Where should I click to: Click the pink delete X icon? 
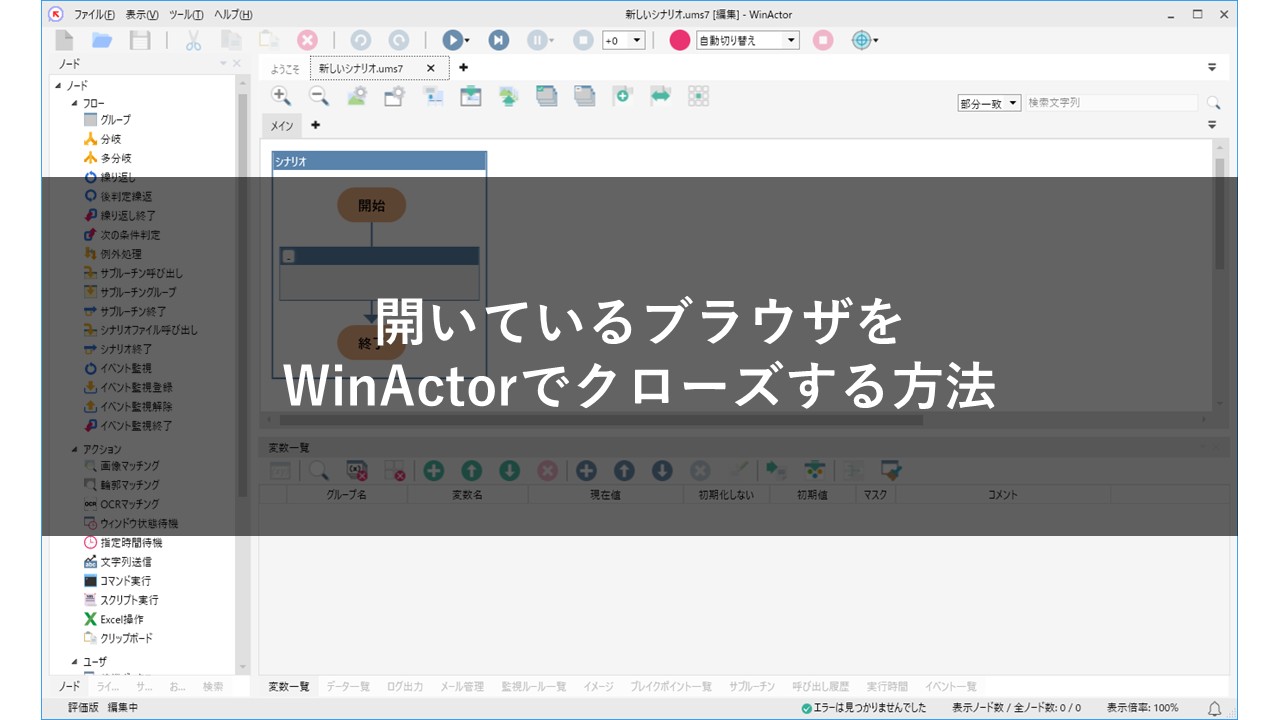tap(307, 40)
